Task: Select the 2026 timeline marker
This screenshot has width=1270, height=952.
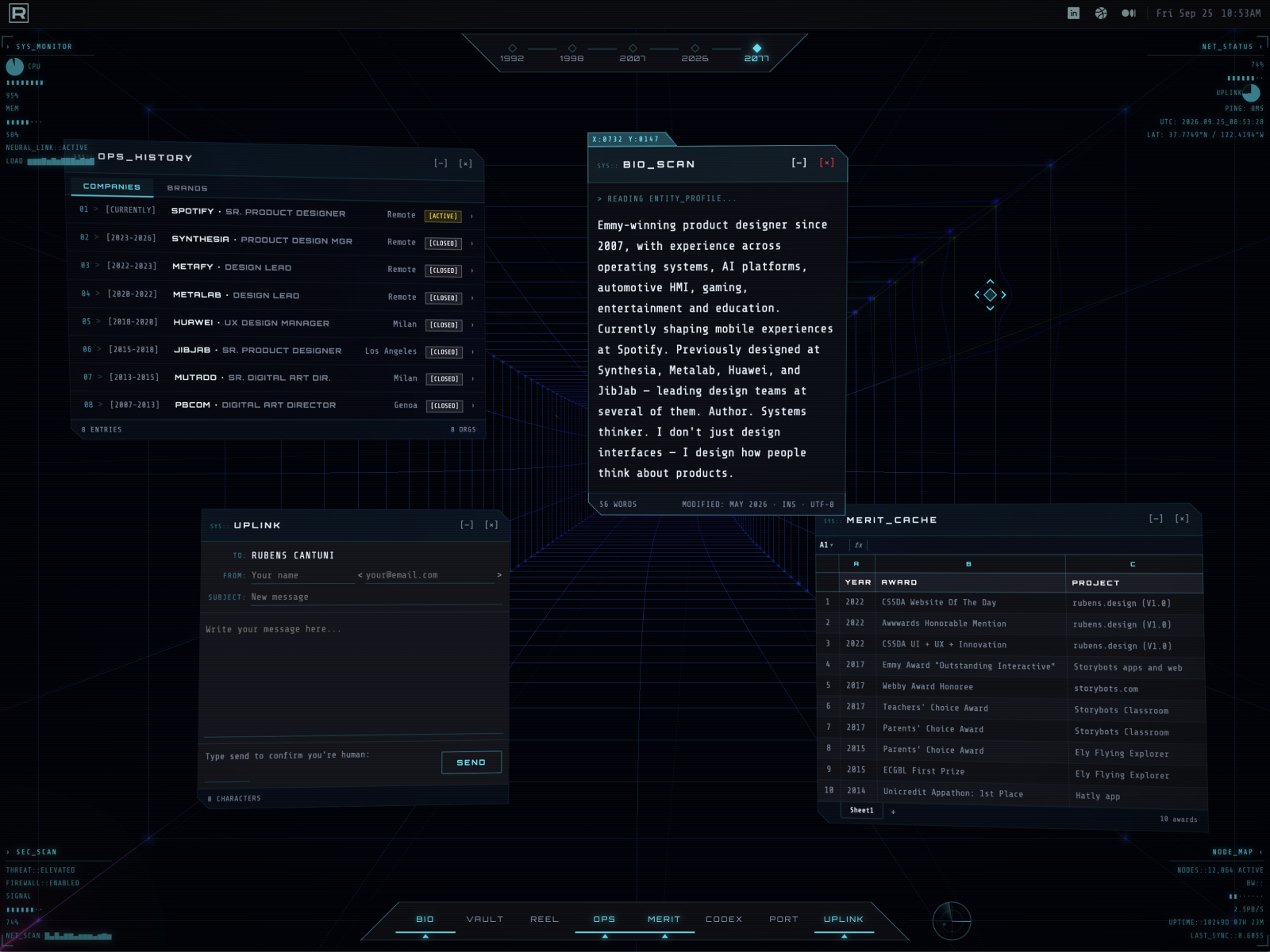Action: [x=695, y=54]
